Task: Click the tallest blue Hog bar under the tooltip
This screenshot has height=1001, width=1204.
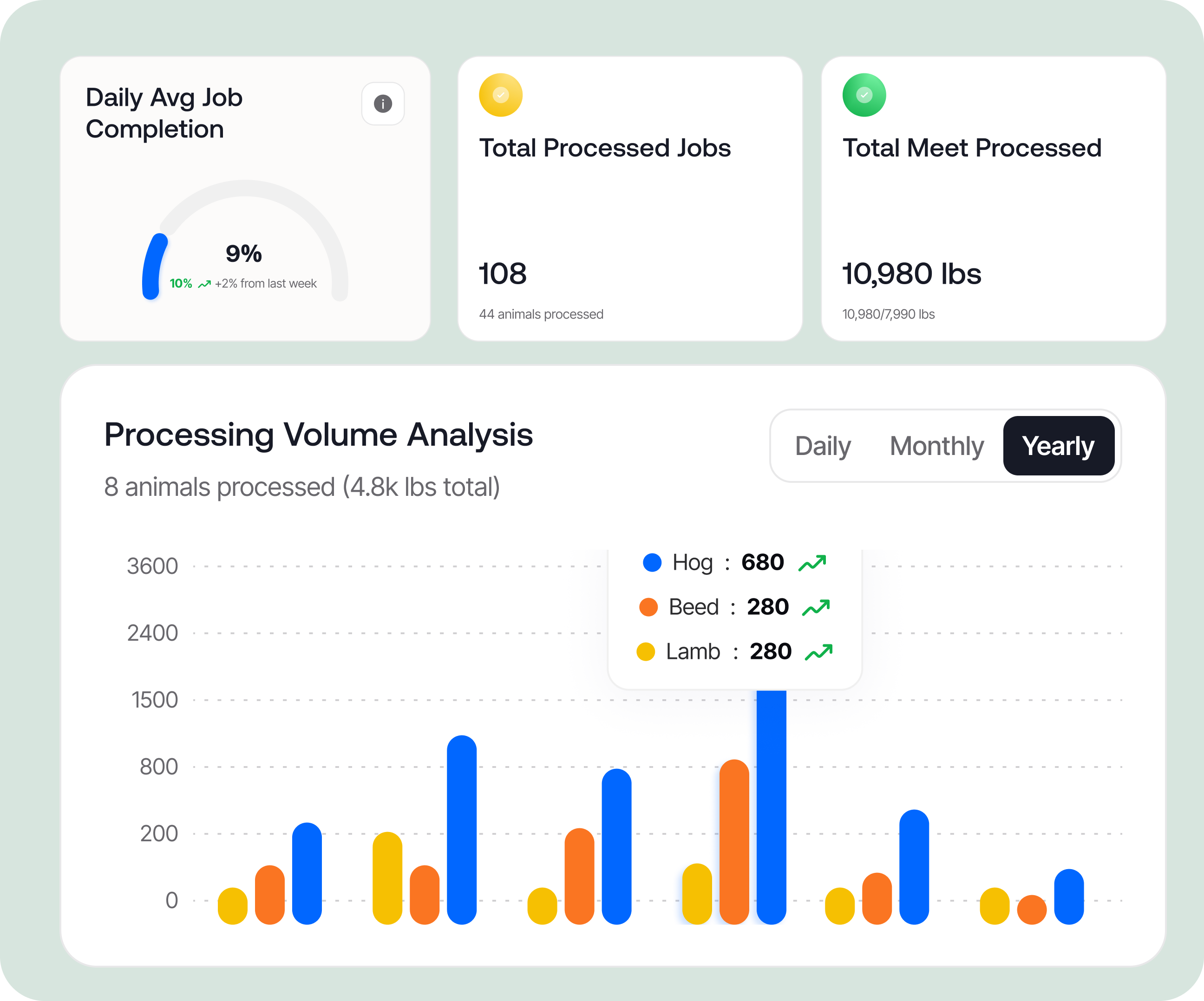Action: click(x=771, y=807)
